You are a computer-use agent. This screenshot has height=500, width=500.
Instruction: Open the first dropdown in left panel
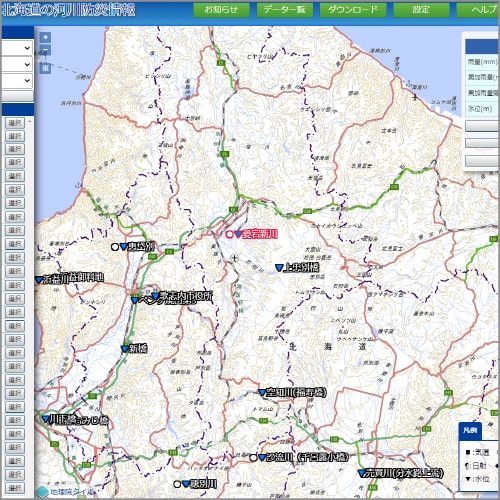[17, 48]
